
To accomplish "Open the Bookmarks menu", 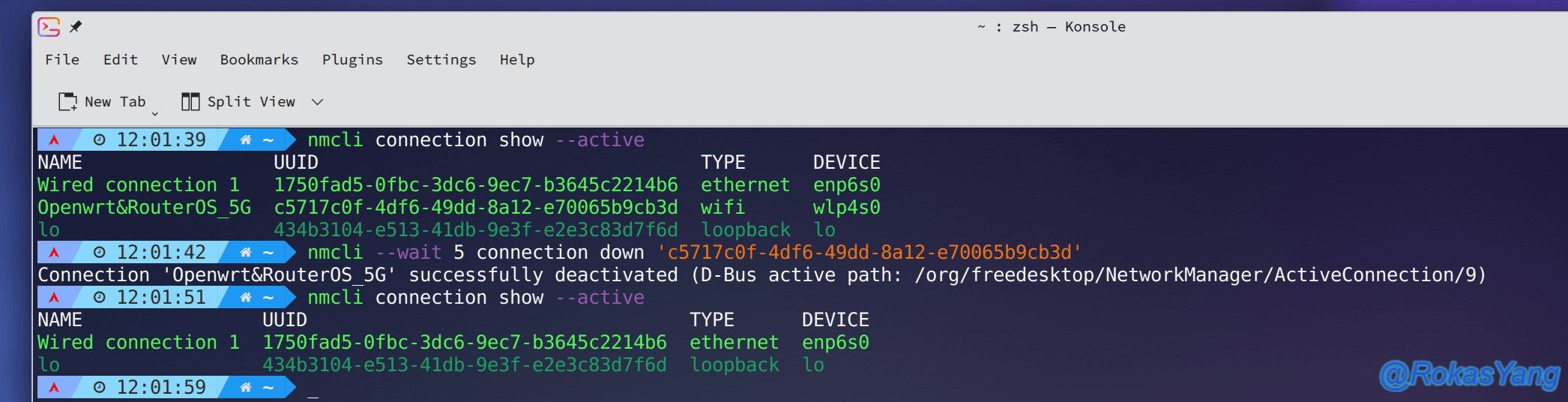I will (259, 60).
